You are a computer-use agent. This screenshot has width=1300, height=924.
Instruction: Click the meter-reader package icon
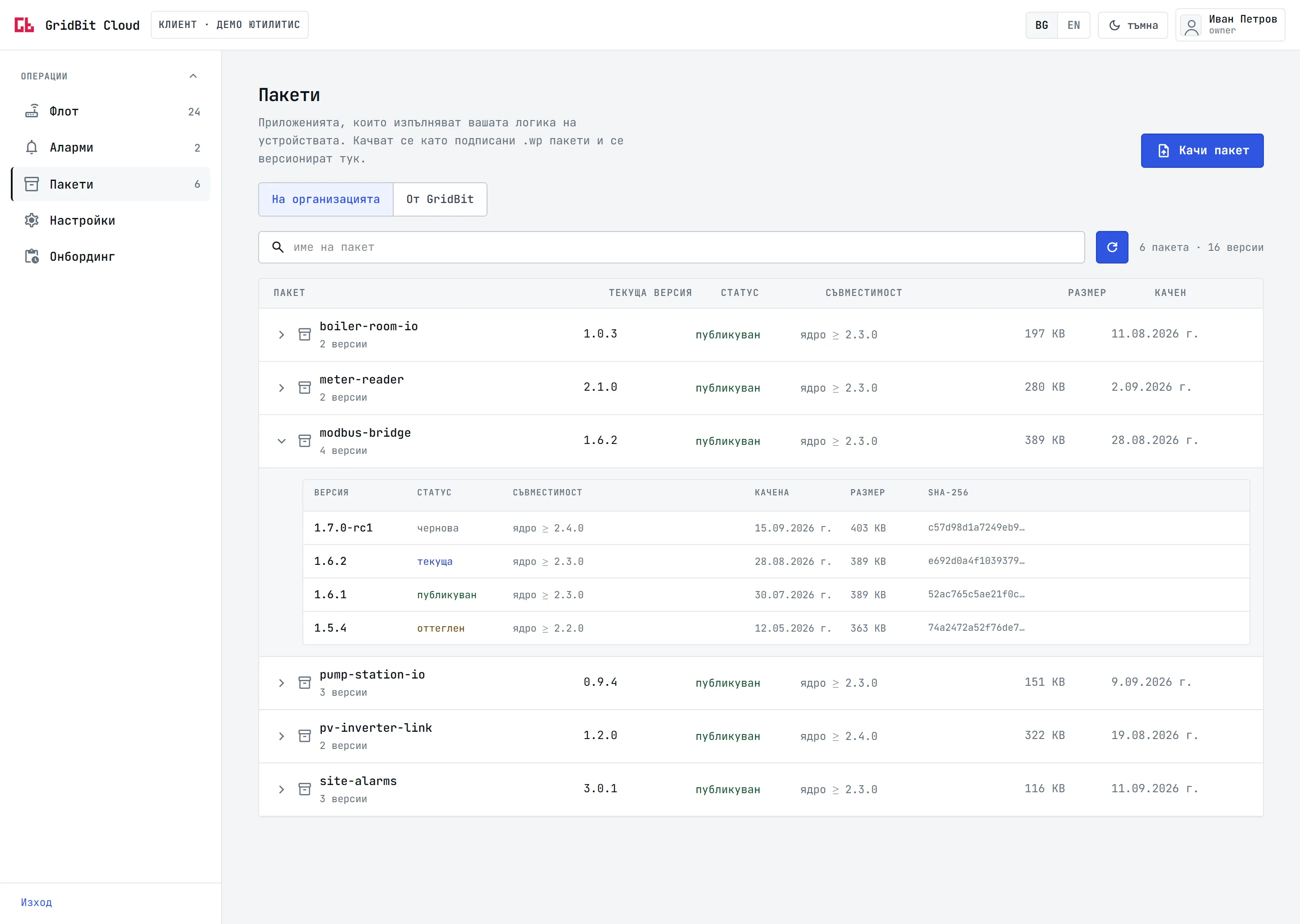(x=305, y=388)
